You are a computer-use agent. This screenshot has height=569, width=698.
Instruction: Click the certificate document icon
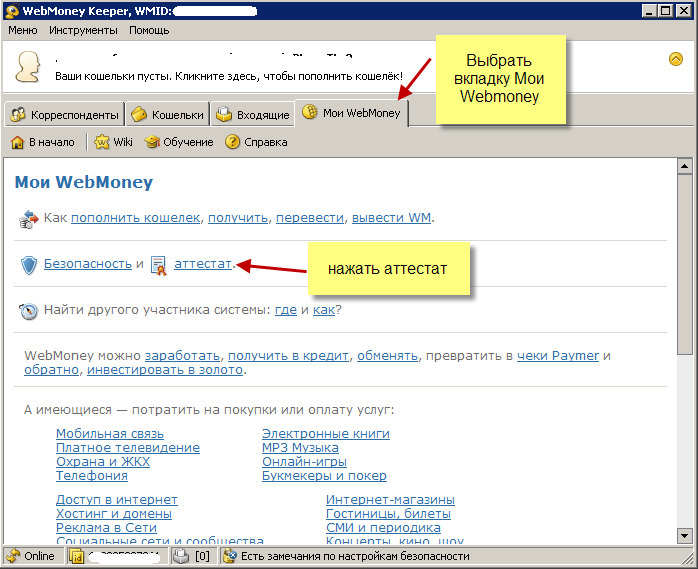coord(159,266)
